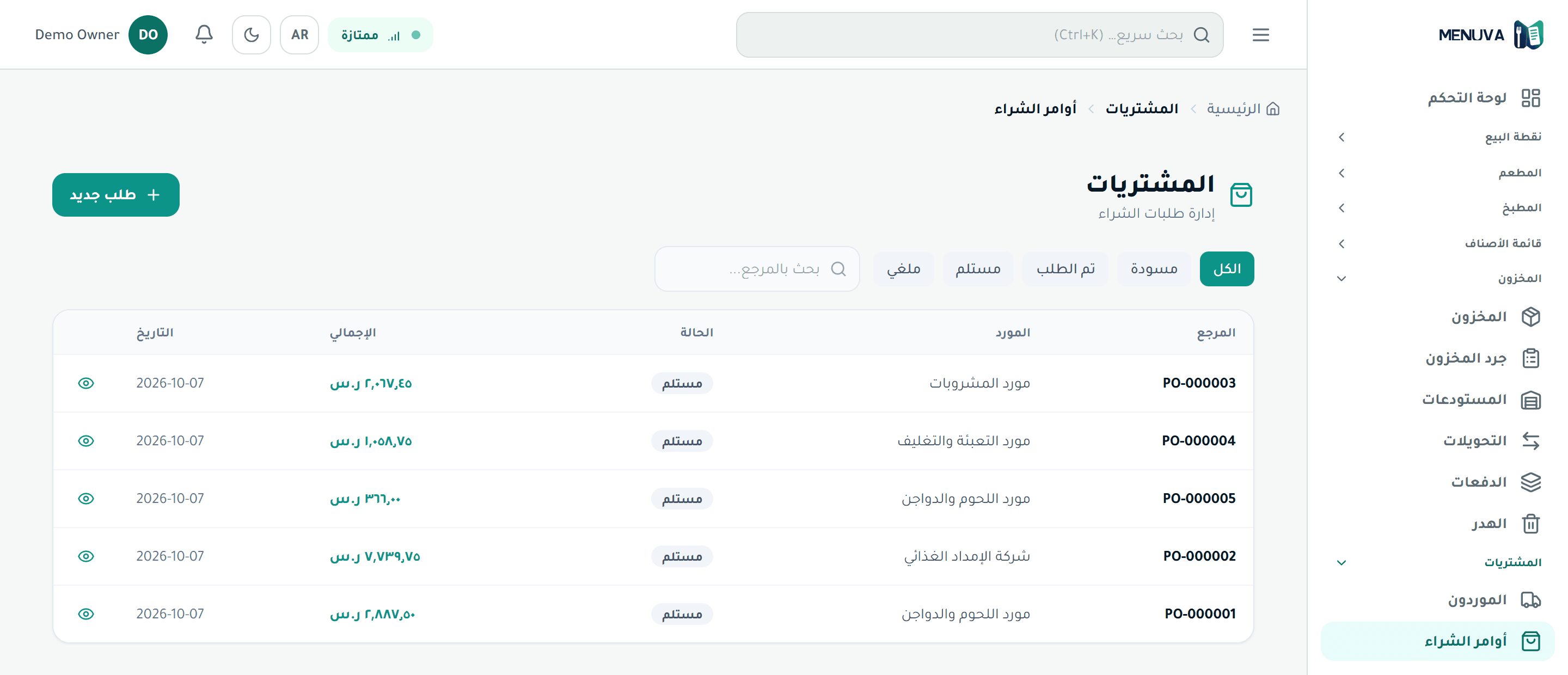
Task: Open the hamburger menu
Action: pyautogui.click(x=1260, y=35)
